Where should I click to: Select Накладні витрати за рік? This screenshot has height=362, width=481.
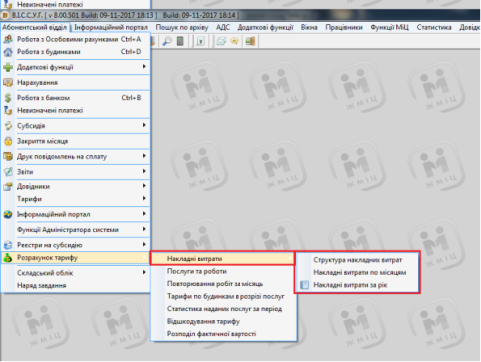coord(357,285)
